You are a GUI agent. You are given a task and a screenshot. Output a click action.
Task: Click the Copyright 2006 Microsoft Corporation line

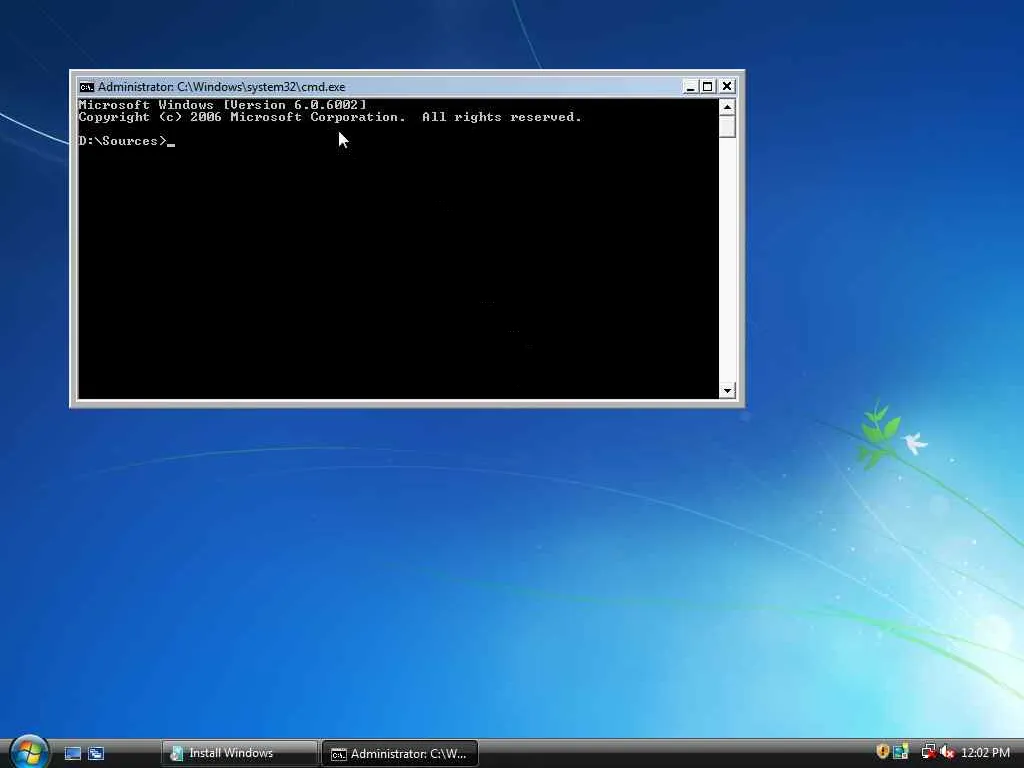pyautogui.click(x=330, y=117)
